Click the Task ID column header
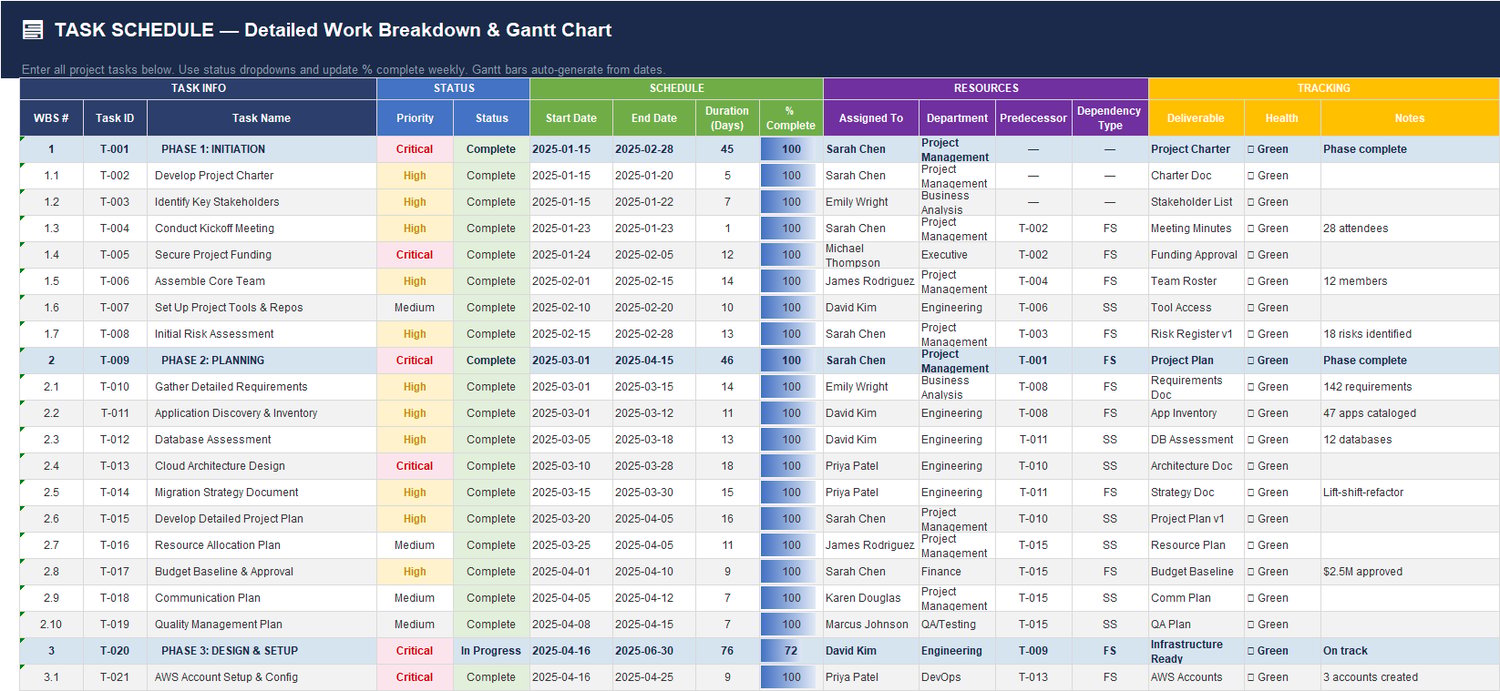This screenshot has width=1500, height=691. click(115, 118)
